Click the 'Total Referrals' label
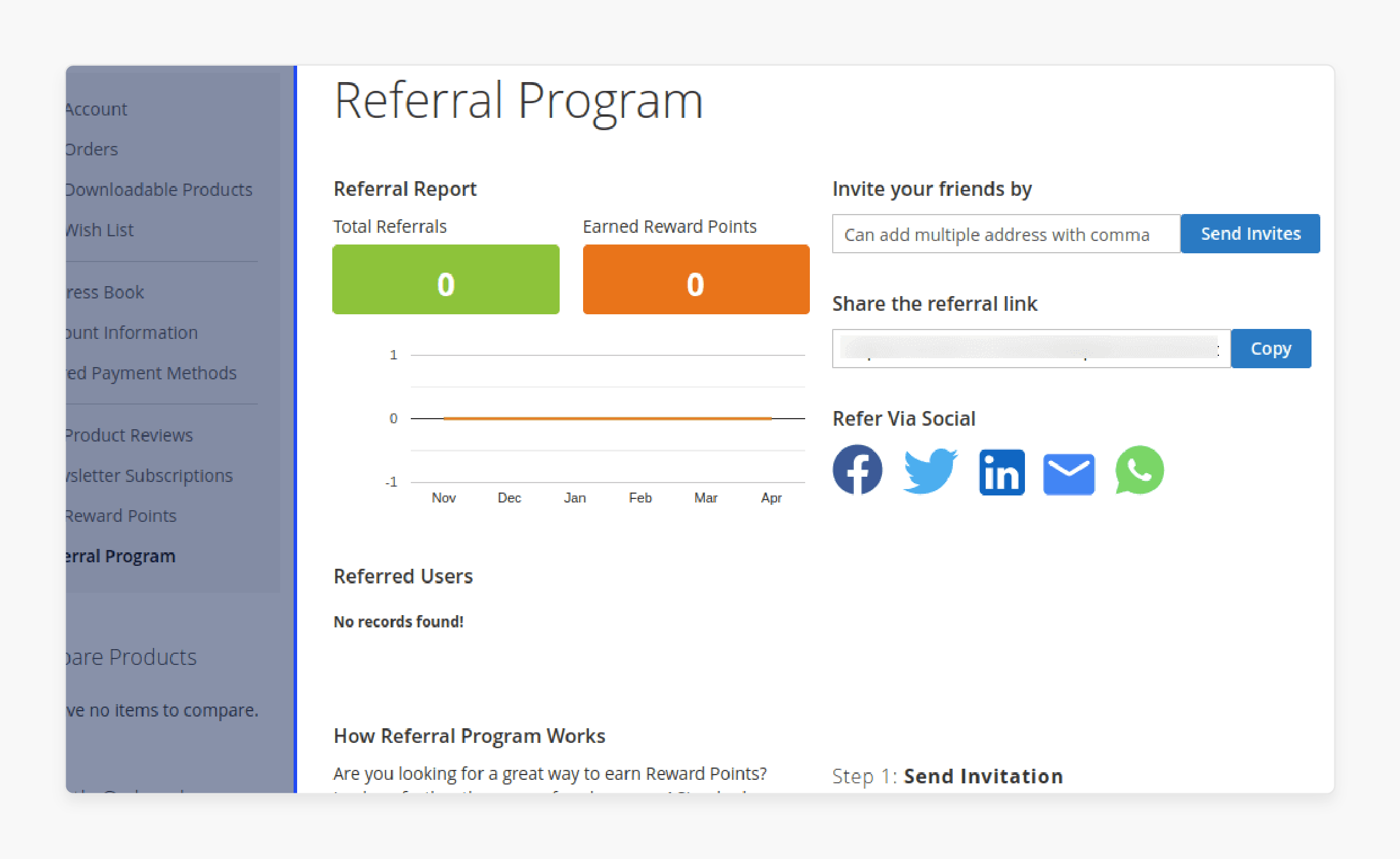1400x859 pixels. (390, 226)
